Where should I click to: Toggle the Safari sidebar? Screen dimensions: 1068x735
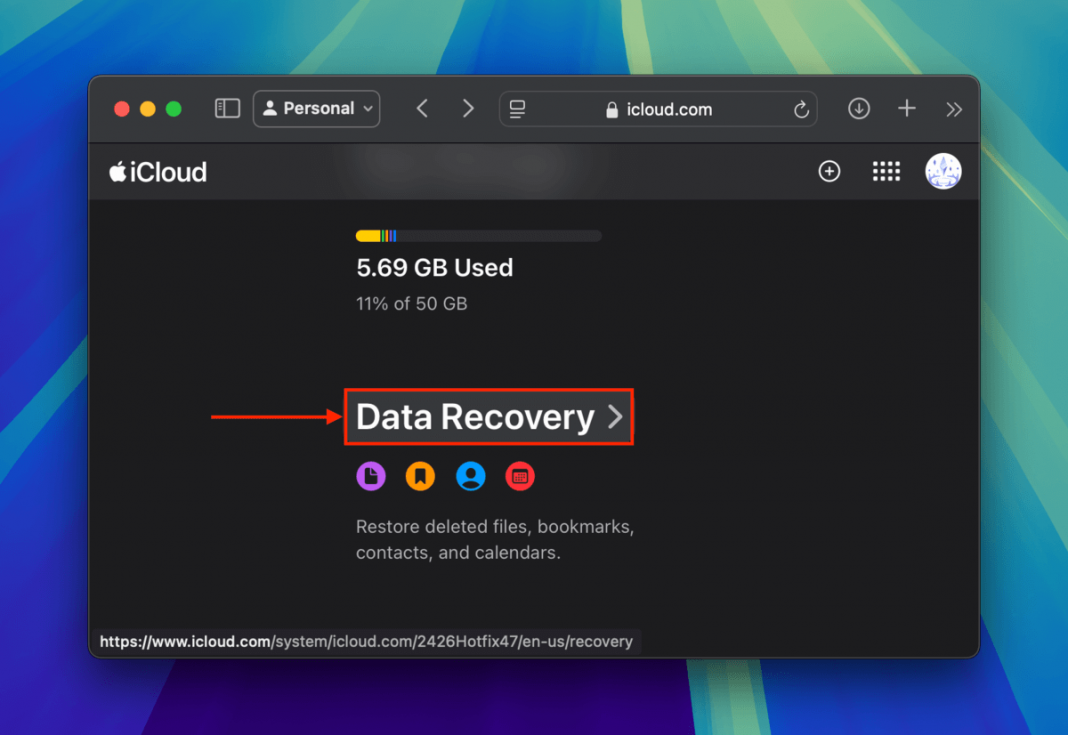pyautogui.click(x=227, y=108)
